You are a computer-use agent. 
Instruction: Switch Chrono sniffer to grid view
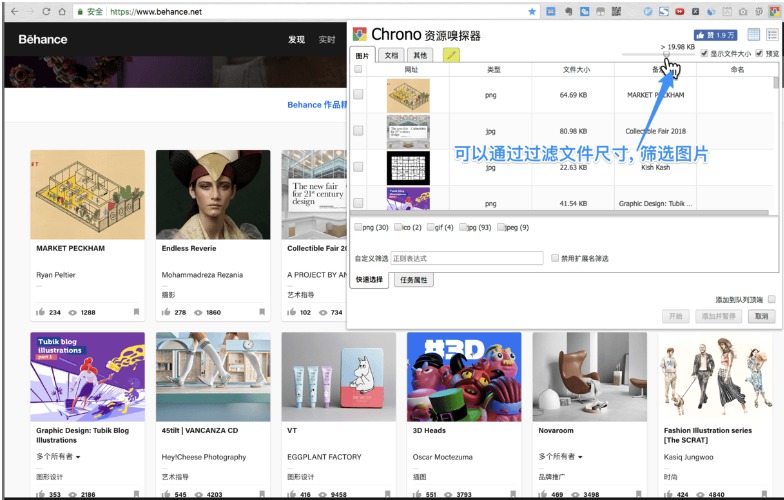coord(754,34)
